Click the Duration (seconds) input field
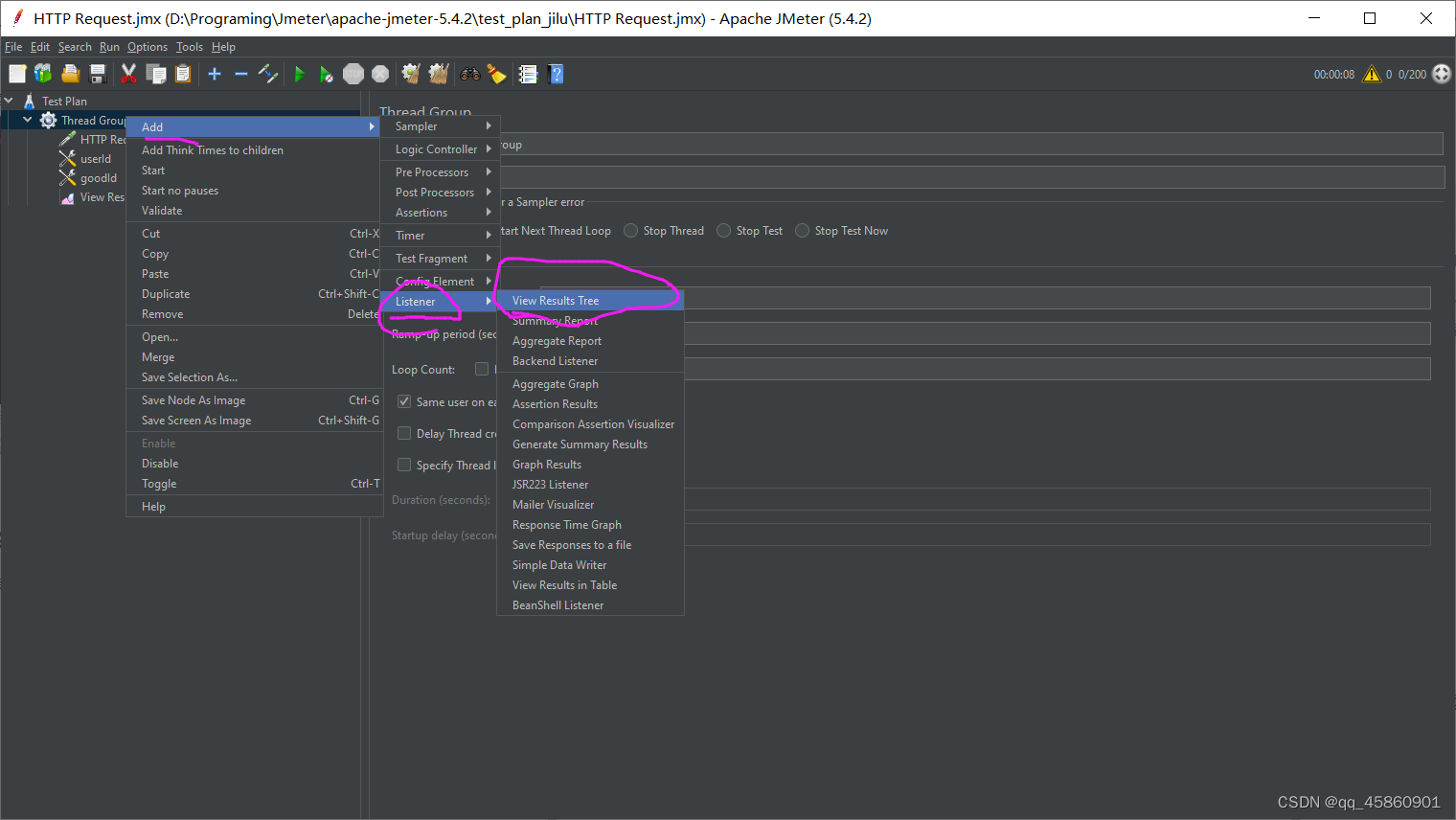1456x820 pixels. [1058, 499]
